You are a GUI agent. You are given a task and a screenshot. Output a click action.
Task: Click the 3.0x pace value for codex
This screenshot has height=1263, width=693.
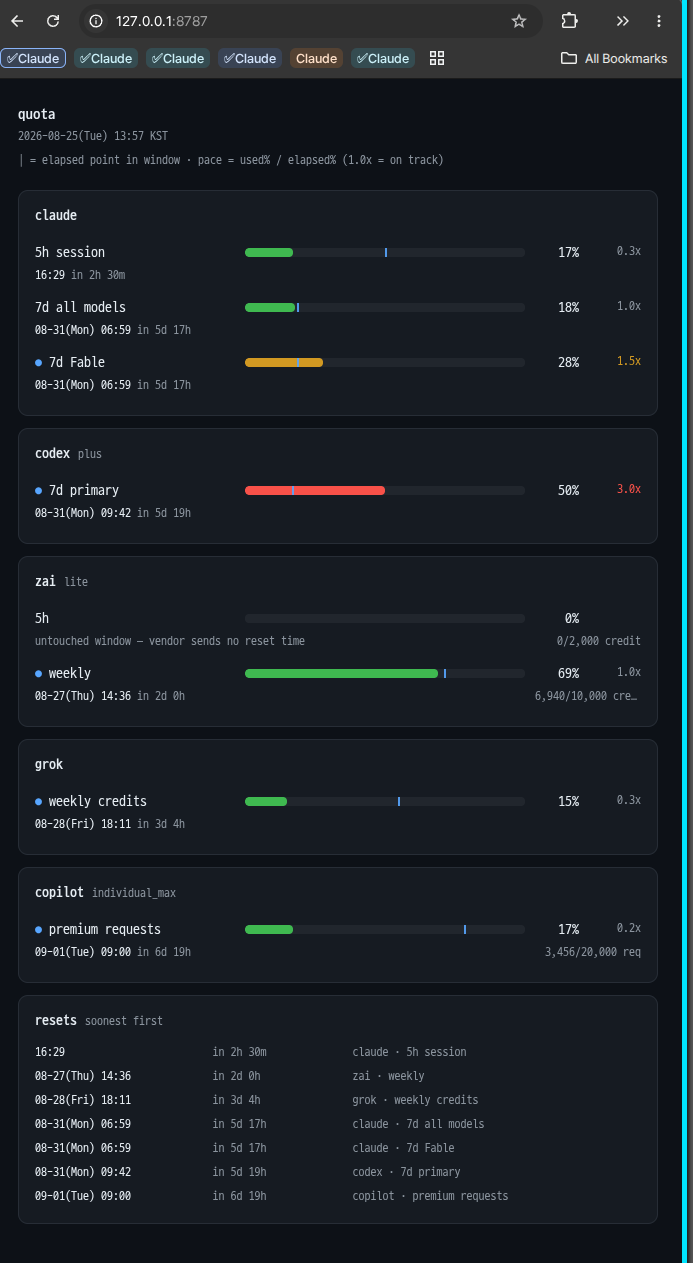(x=629, y=489)
